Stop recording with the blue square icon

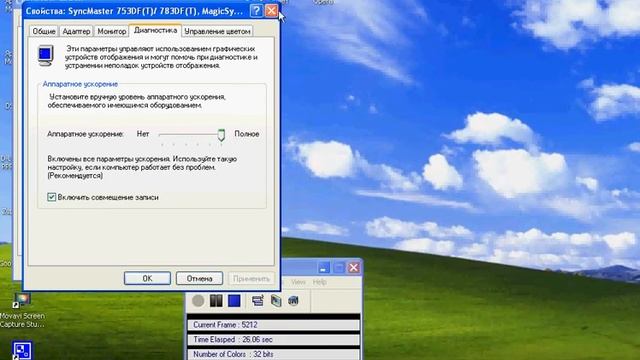234,301
